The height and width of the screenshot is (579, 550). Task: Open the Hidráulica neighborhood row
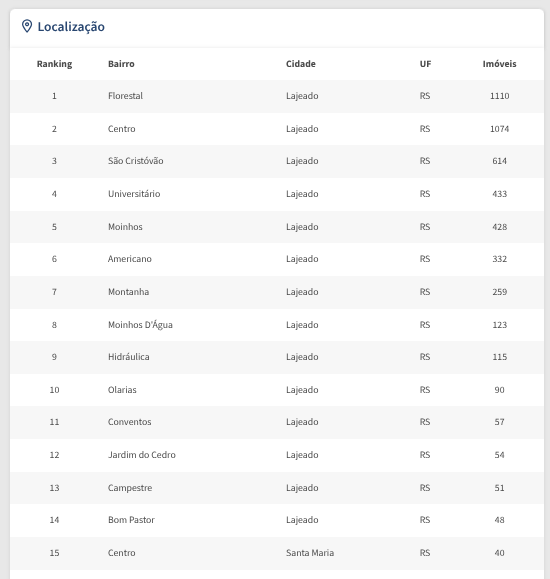pos(277,357)
